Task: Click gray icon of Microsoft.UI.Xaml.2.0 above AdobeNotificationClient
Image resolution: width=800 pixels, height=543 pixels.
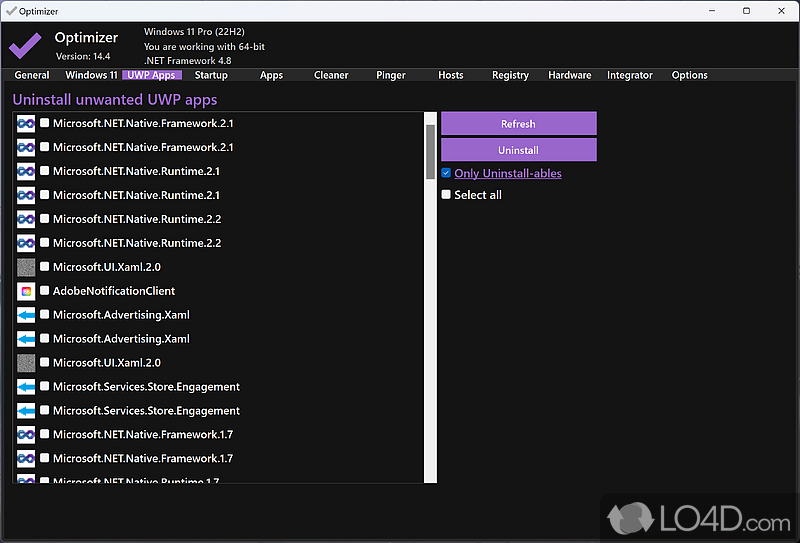Action: pos(26,267)
